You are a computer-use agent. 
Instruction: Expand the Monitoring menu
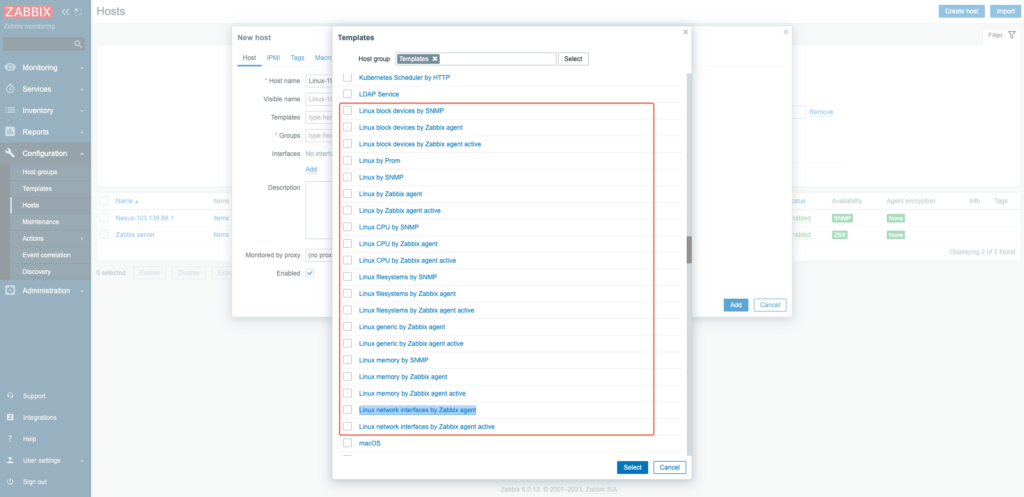(x=82, y=68)
